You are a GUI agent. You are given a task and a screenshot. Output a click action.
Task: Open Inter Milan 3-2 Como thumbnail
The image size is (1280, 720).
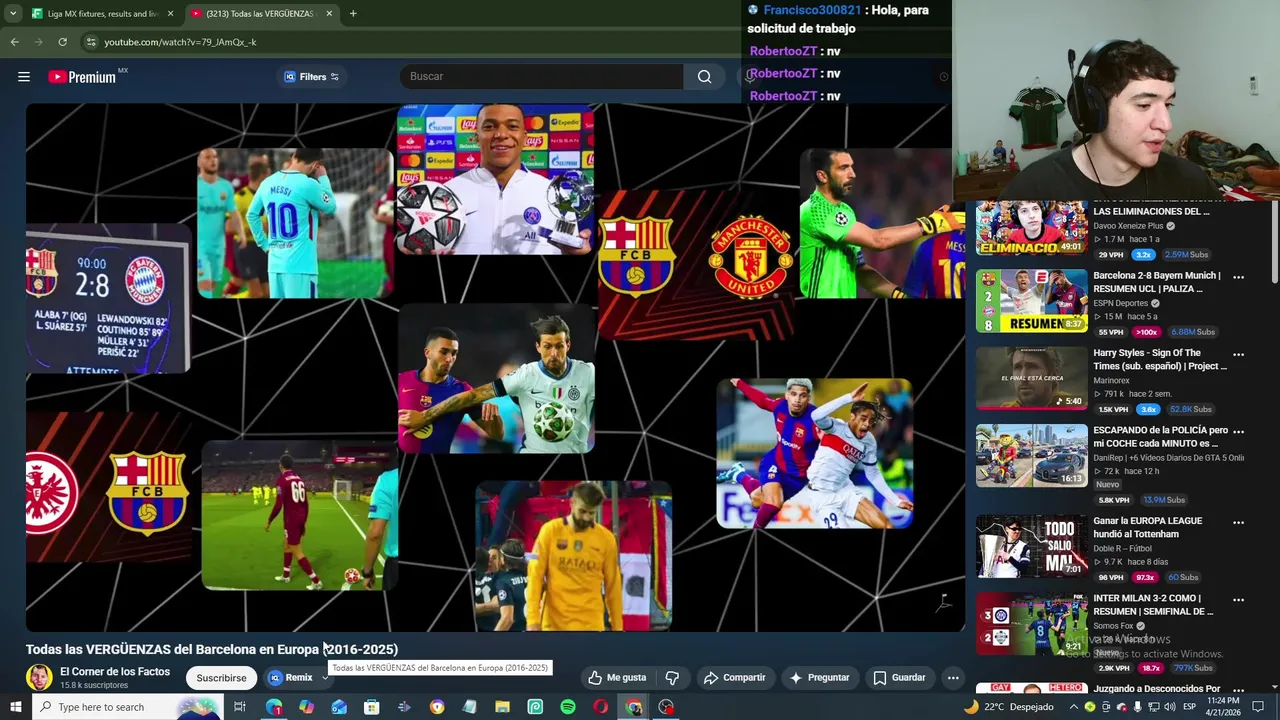coord(1031,624)
